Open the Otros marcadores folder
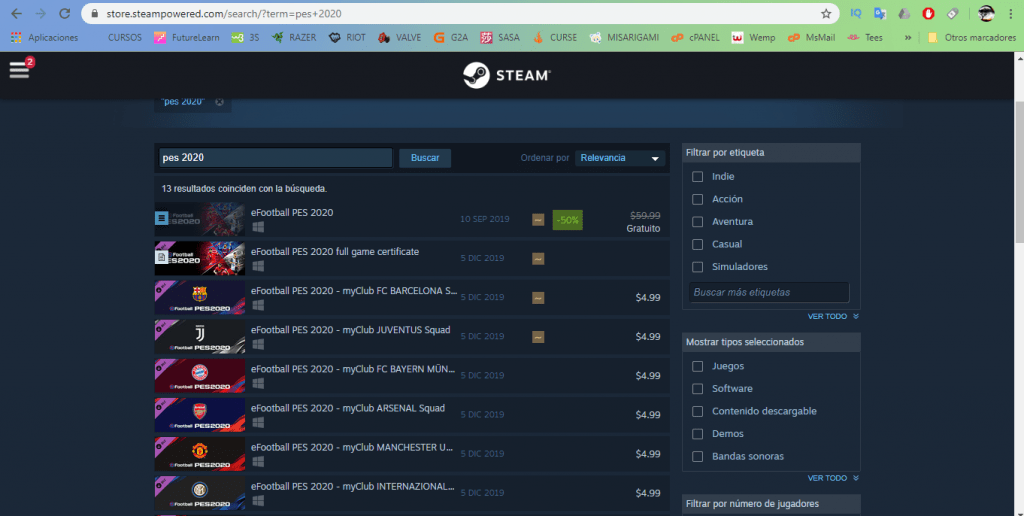 972,38
